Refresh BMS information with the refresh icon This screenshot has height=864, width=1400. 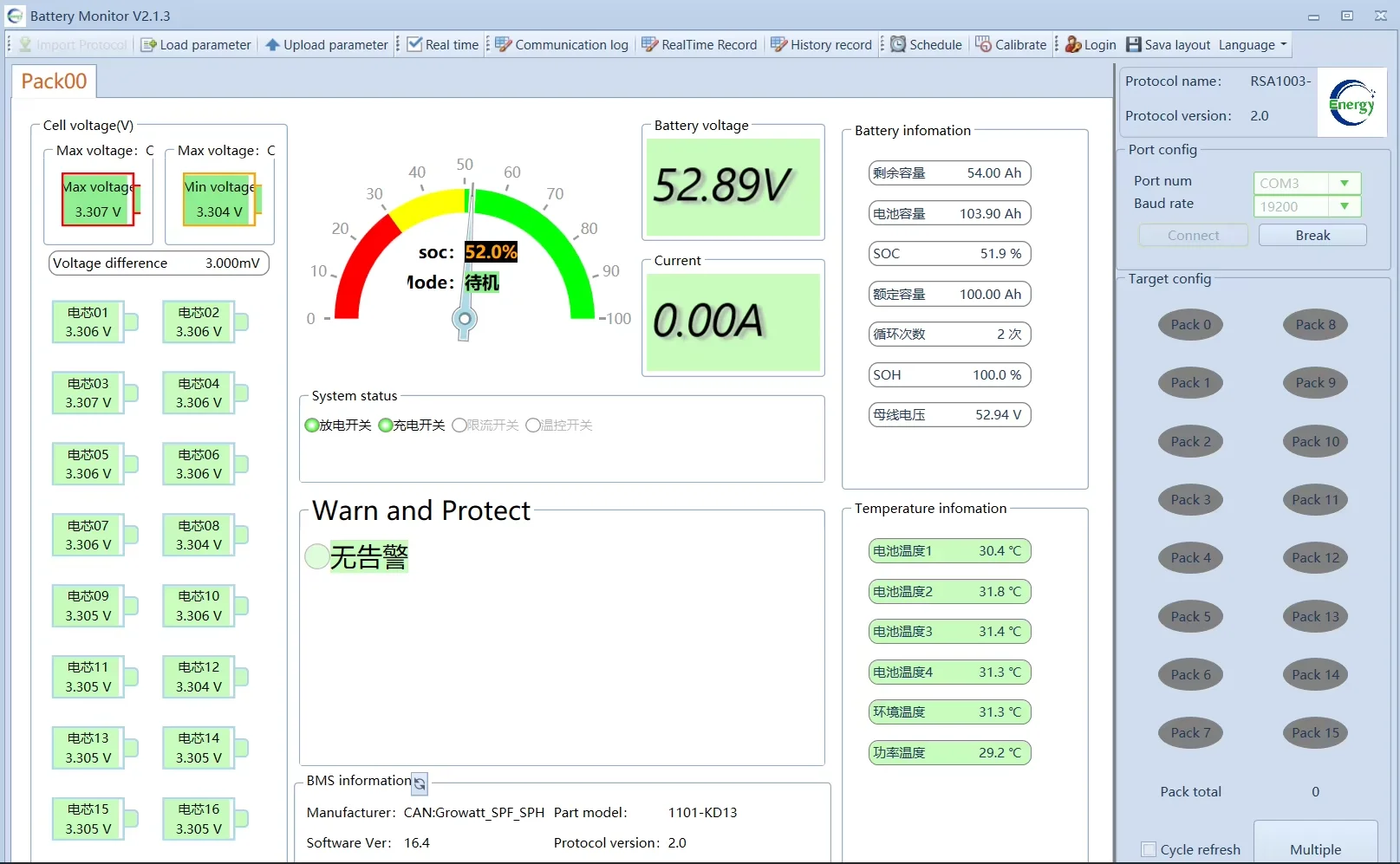coord(420,783)
